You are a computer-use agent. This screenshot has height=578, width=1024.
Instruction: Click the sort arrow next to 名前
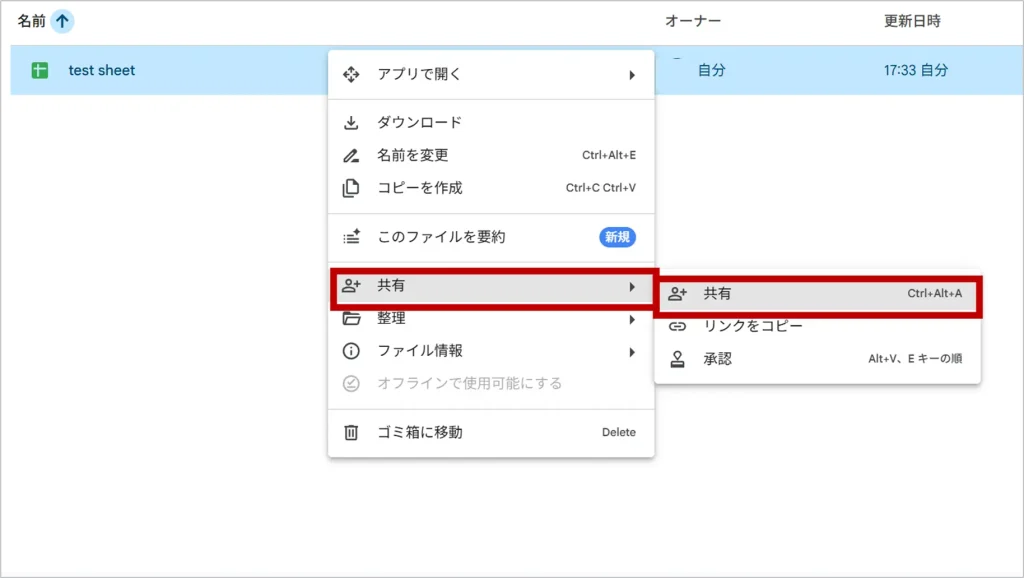point(62,21)
